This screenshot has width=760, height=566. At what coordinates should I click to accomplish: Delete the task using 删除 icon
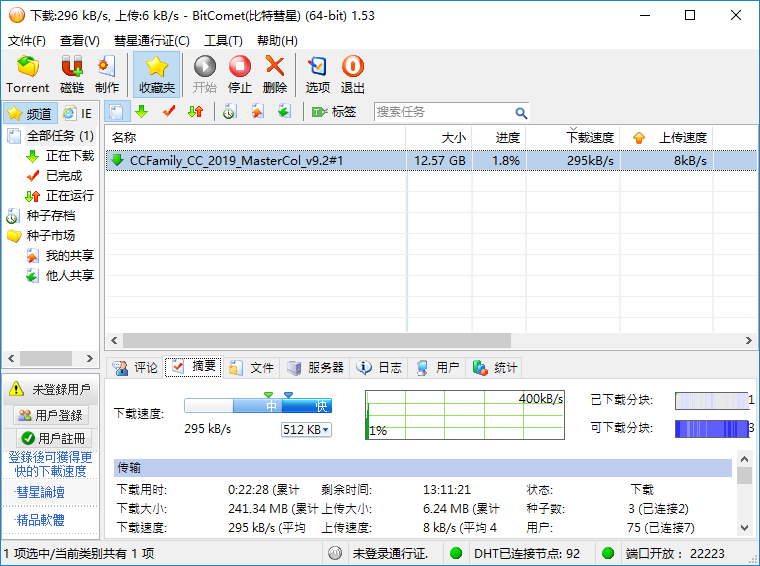(x=275, y=75)
